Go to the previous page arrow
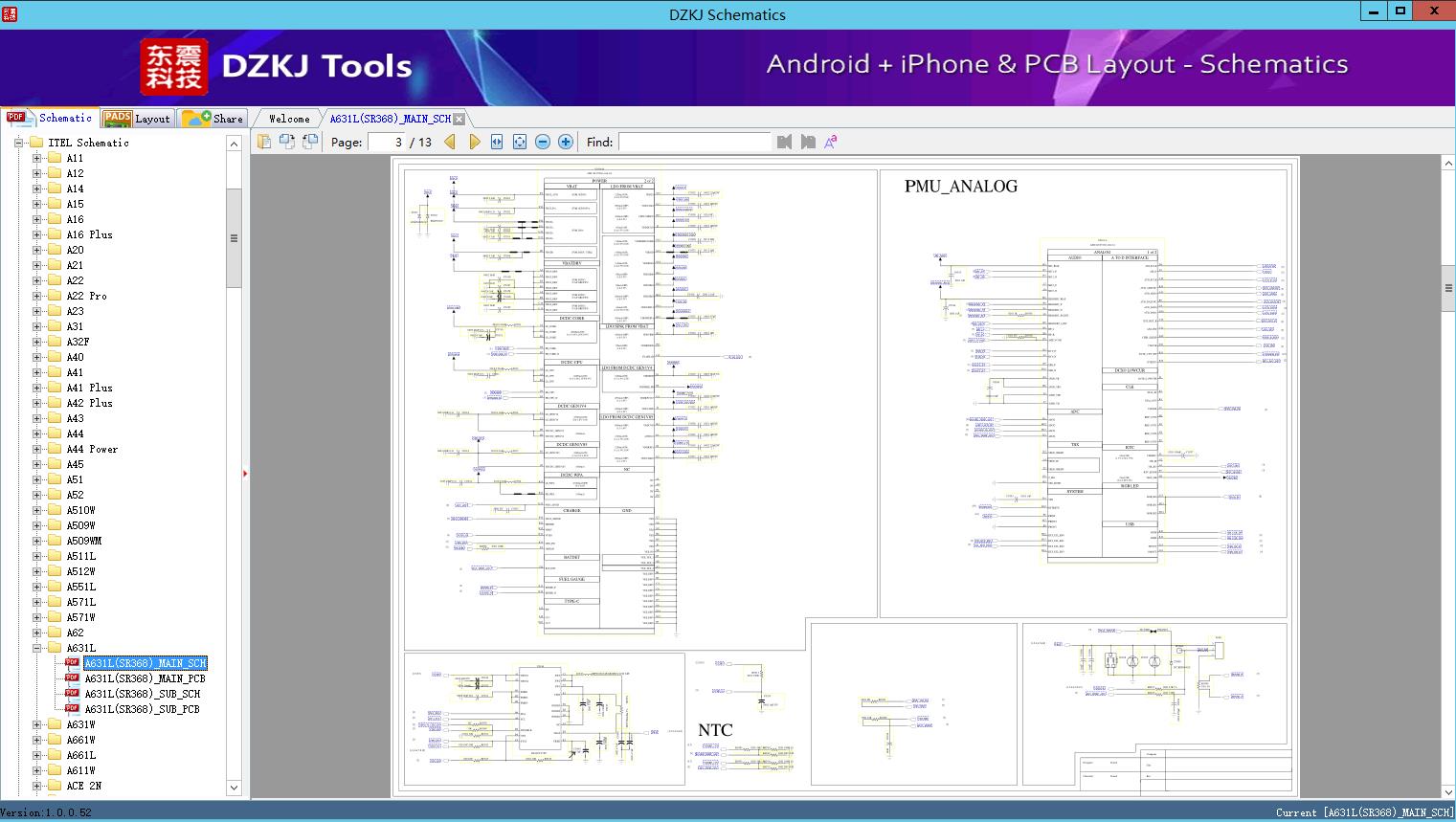Viewport: 1456px width, 822px height. (x=450, y=142)
